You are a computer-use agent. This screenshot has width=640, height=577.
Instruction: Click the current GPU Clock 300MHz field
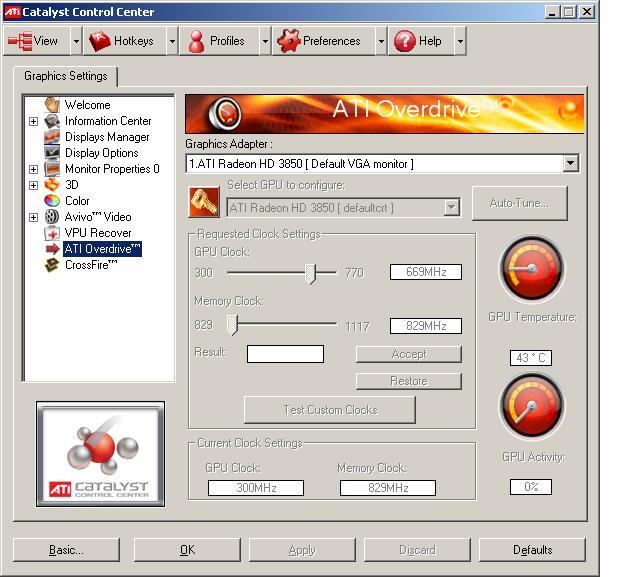(256, 488)
